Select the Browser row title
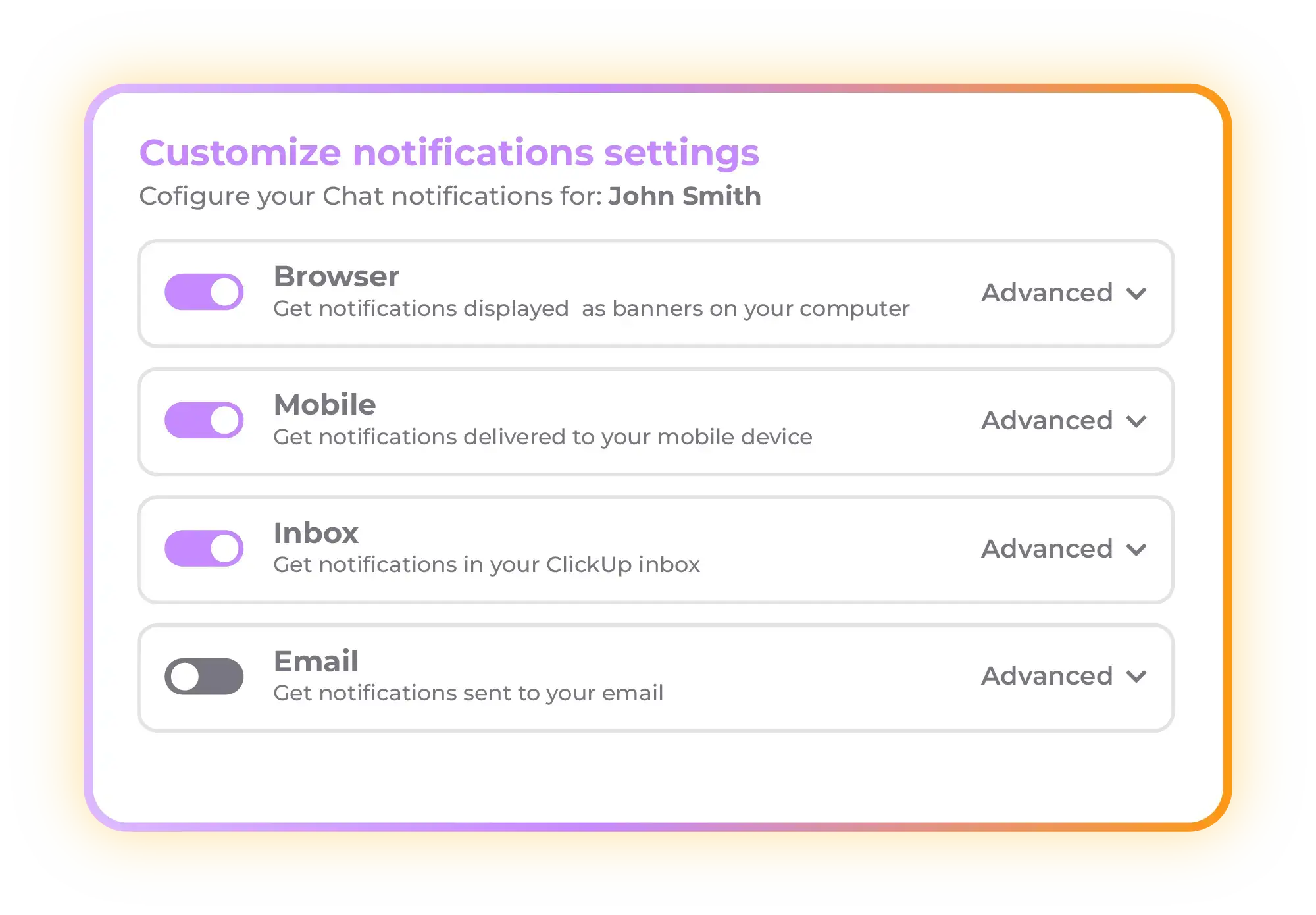This screenshot has height=915, width=1316. (336, 276)
